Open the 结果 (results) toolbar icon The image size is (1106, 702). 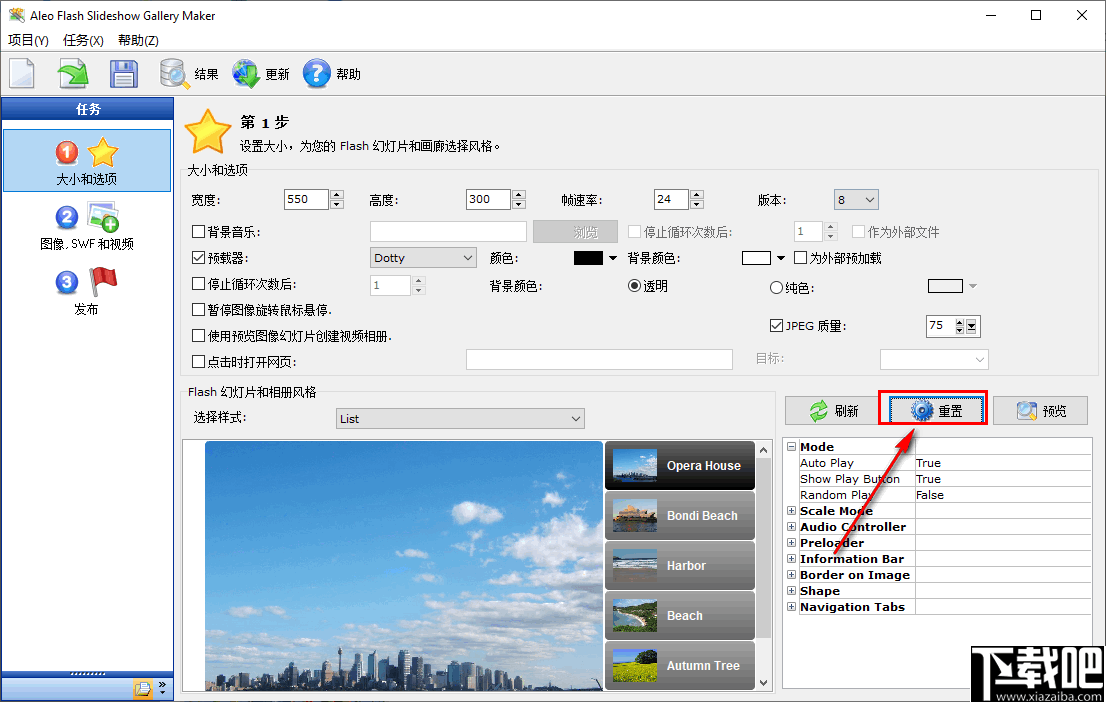coord(187,73)
